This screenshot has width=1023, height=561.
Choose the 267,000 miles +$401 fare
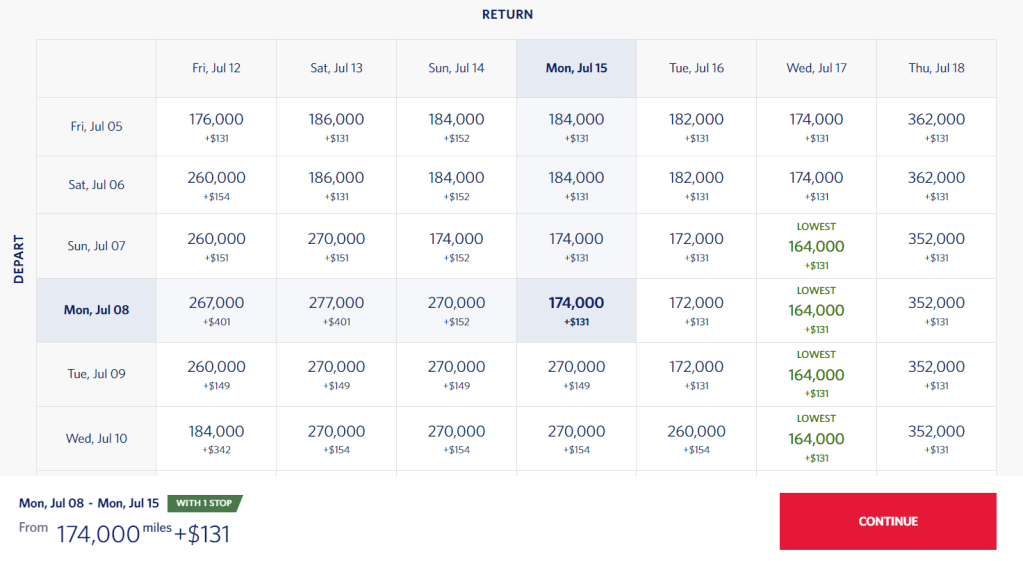[x=216, y=310]
